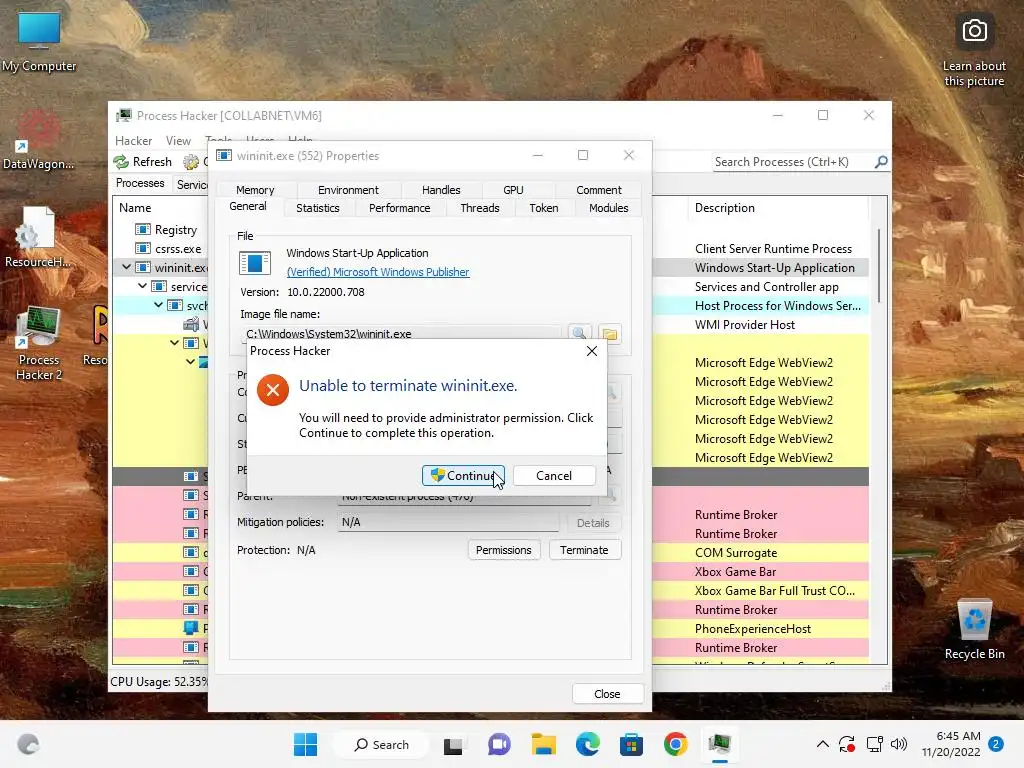Screen dimensions: 1024x768
Task: Click the Permissions button
Action: [x=504, y=550]
